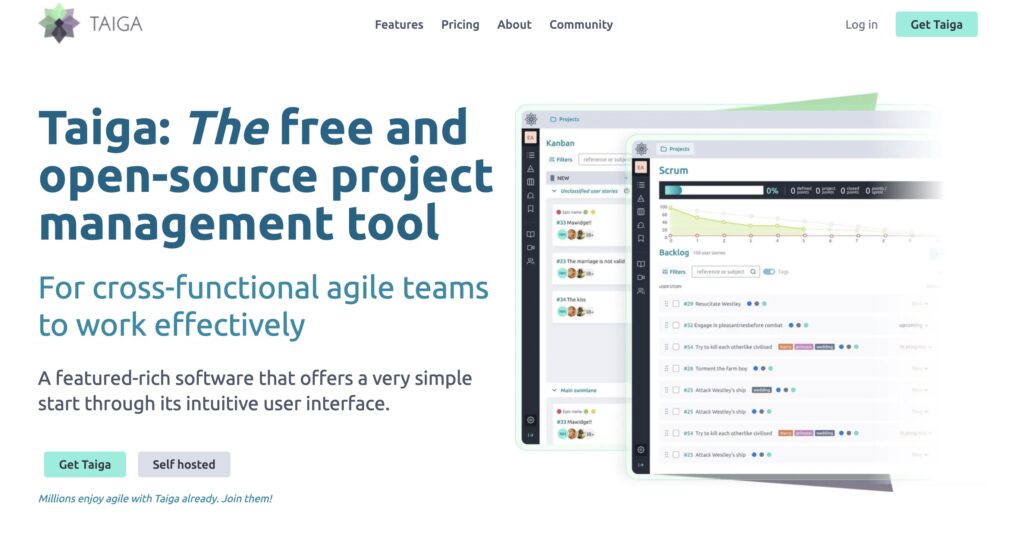Viewport: 1024px width, 541px height.
Task: Collapse the Main swimlane section
Action: coord(554,391)
